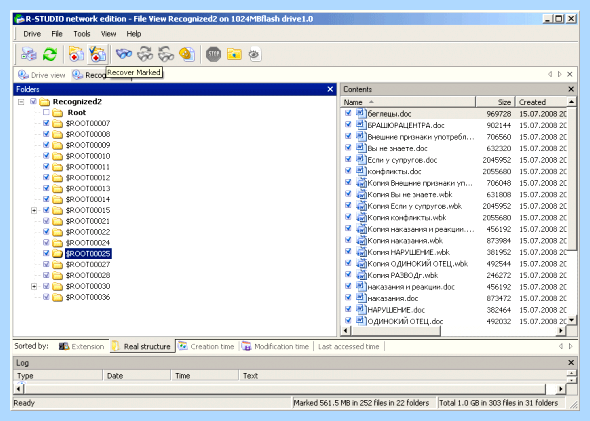Uncheck the $ROOT00025 folder checkbox
The width and height of the screenshot is (590, 421).
[46, 253]
